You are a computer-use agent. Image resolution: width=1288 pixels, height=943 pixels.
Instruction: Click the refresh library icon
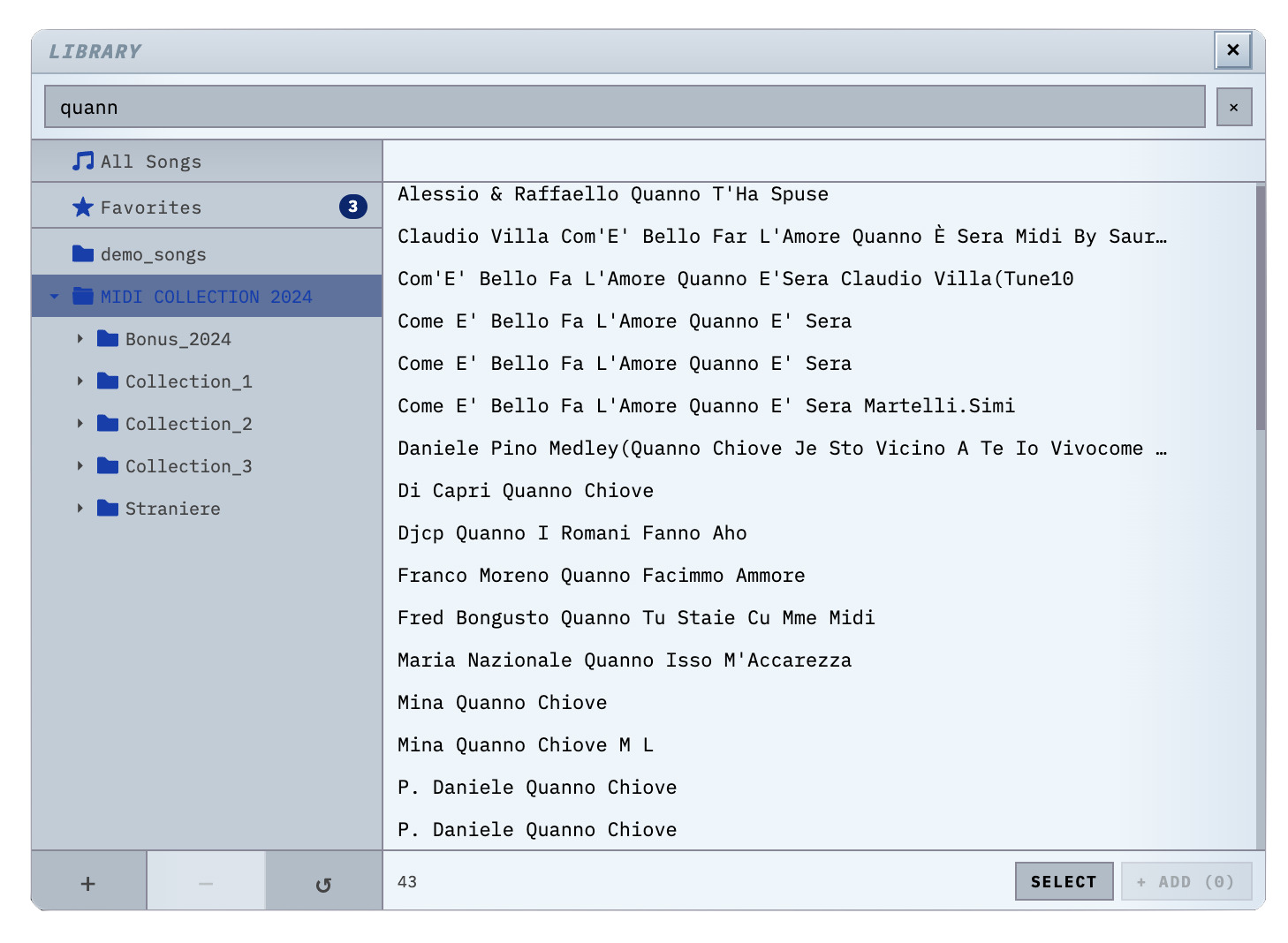323,883
